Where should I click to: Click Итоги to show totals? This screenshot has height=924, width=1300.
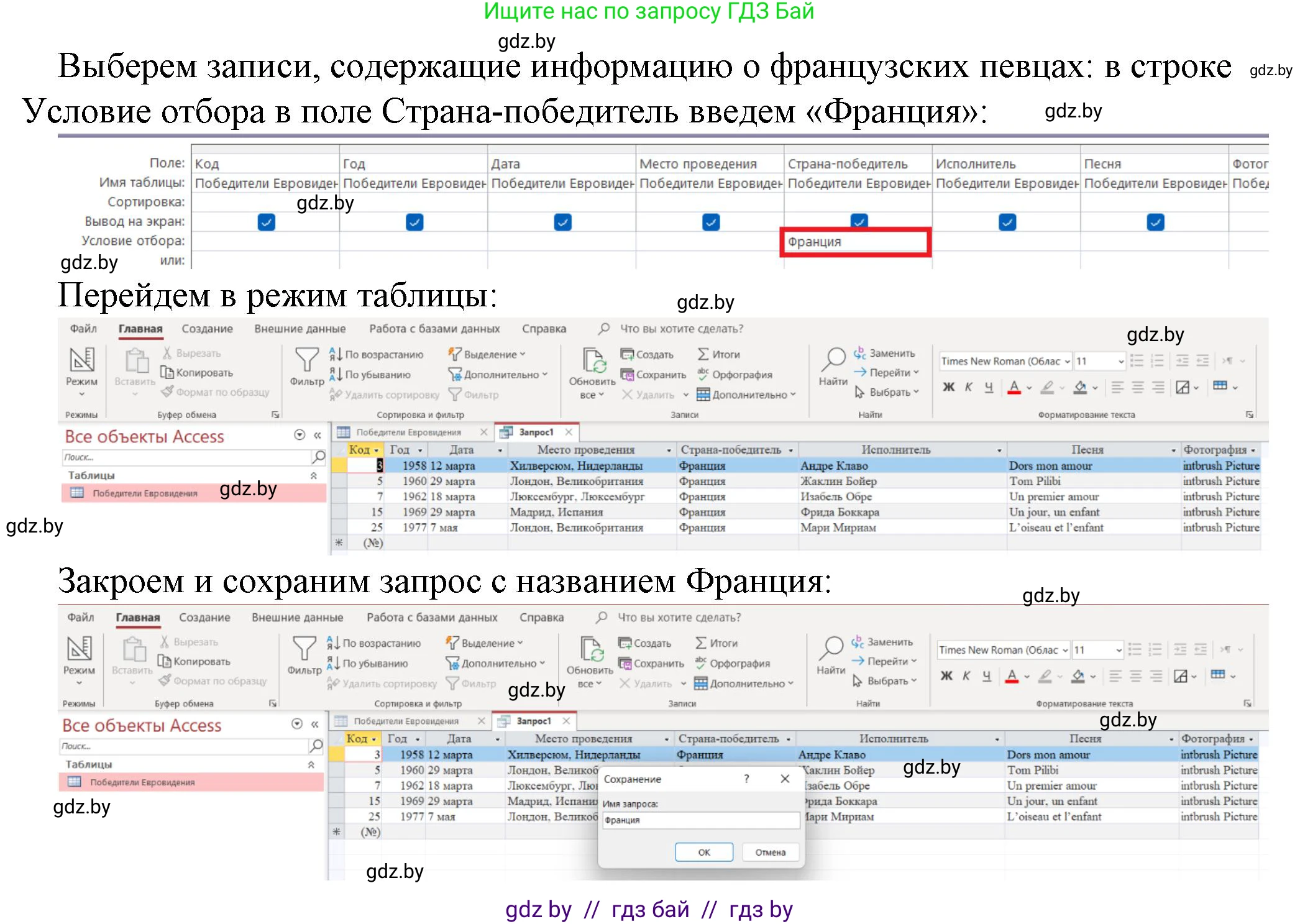point(721,354)
